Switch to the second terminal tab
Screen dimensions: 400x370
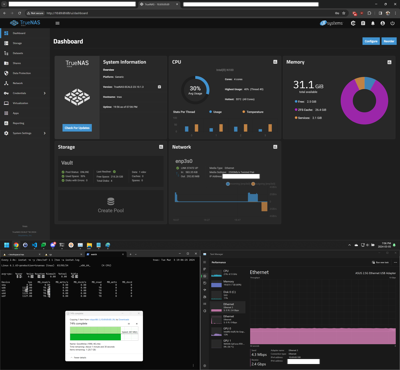63,254
